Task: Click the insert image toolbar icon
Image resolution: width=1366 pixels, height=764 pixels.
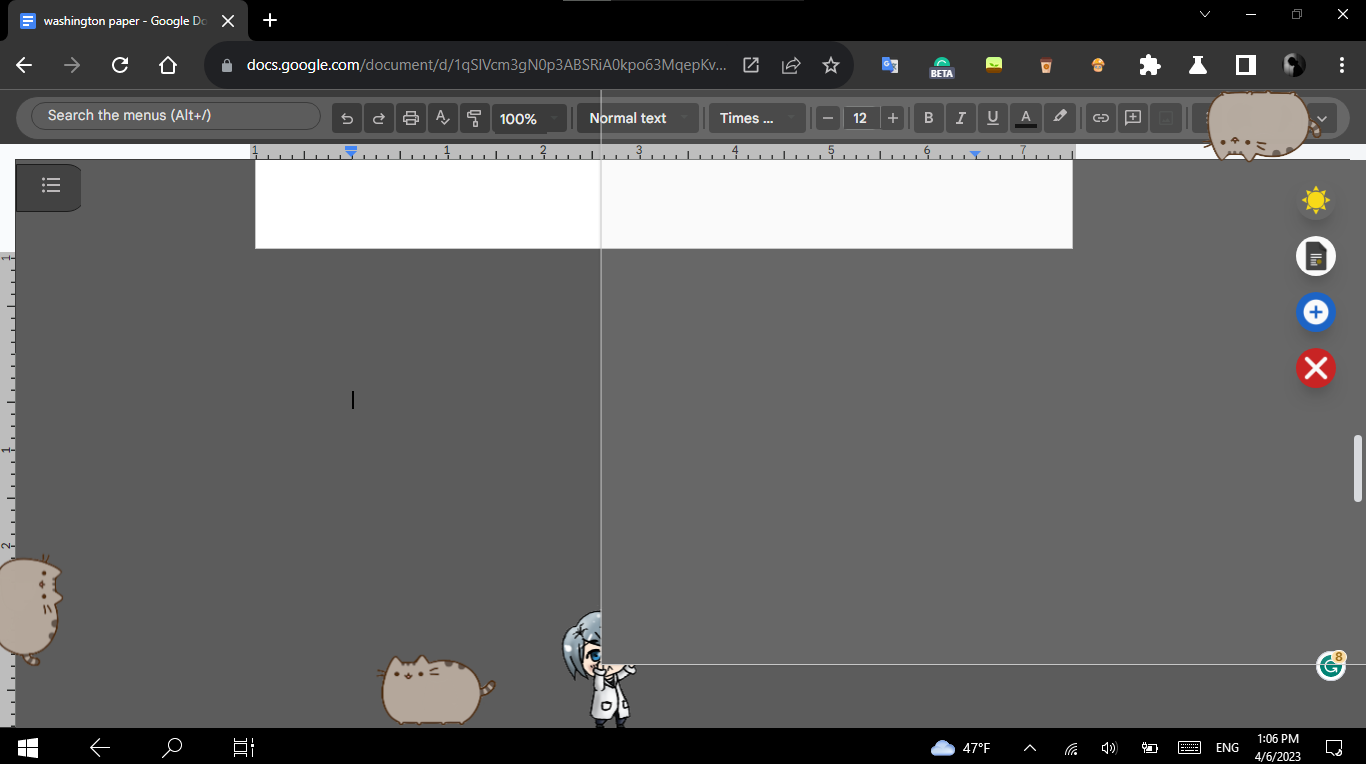Action: click(x=1165, y=118)
